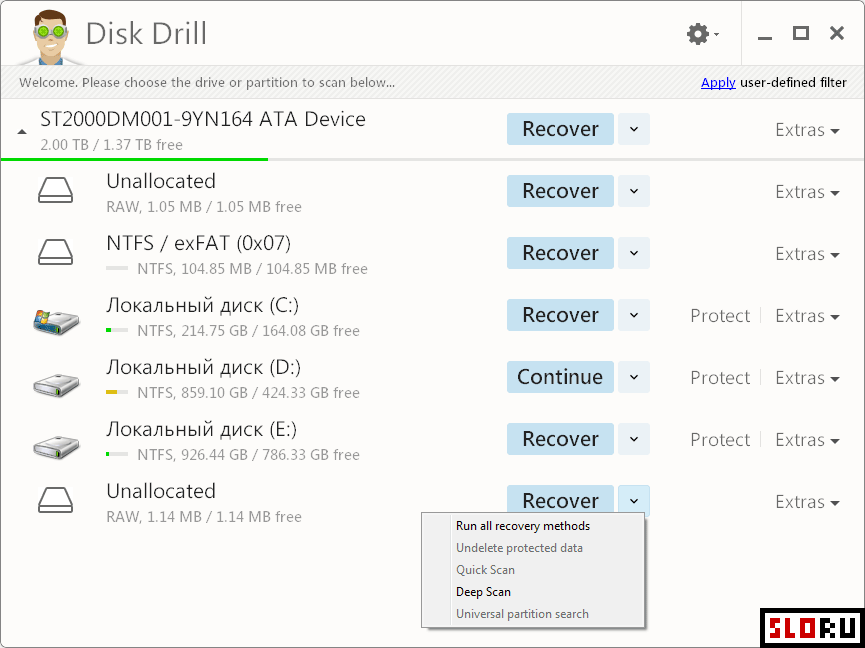This screenshot has width=865, height=648.
Task: Enable Protect for Local disk C:
Action: (x=720, y=315)
